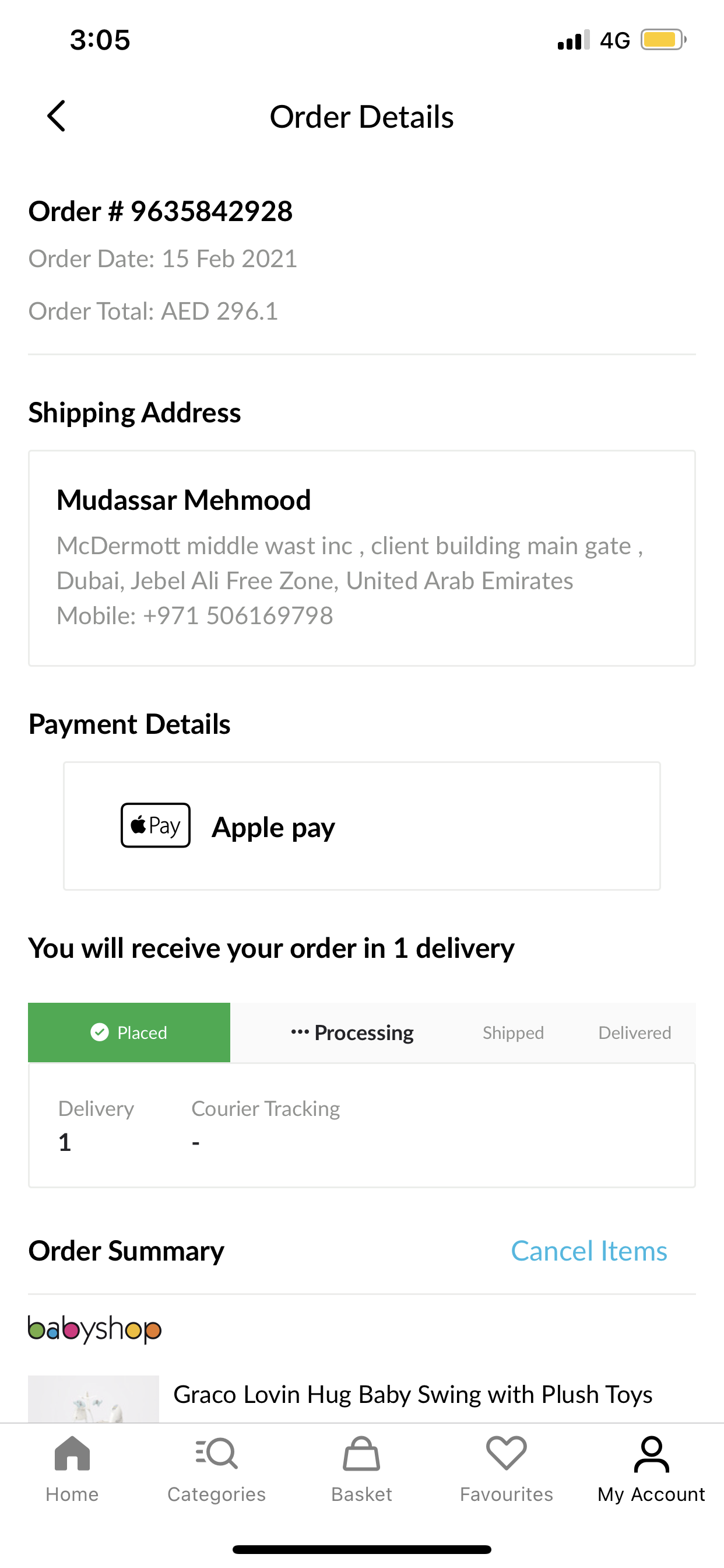Select the Delivered status step

[635, 1032]
